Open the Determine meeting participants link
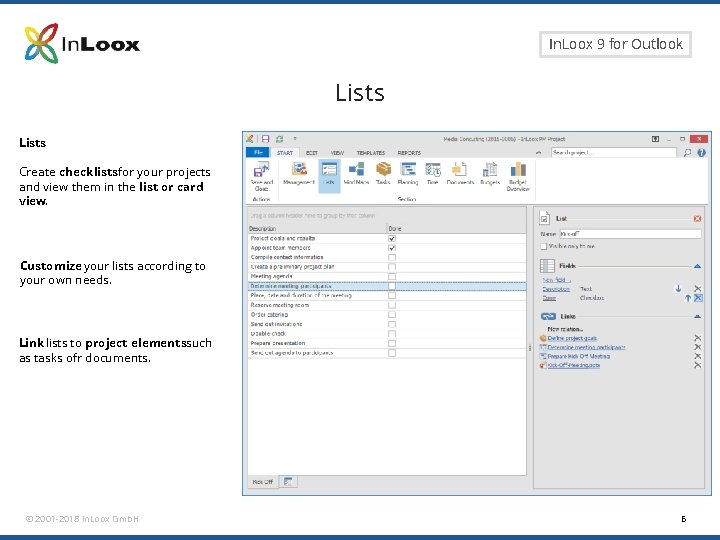720x540 pixels. [x=586, y=347]
